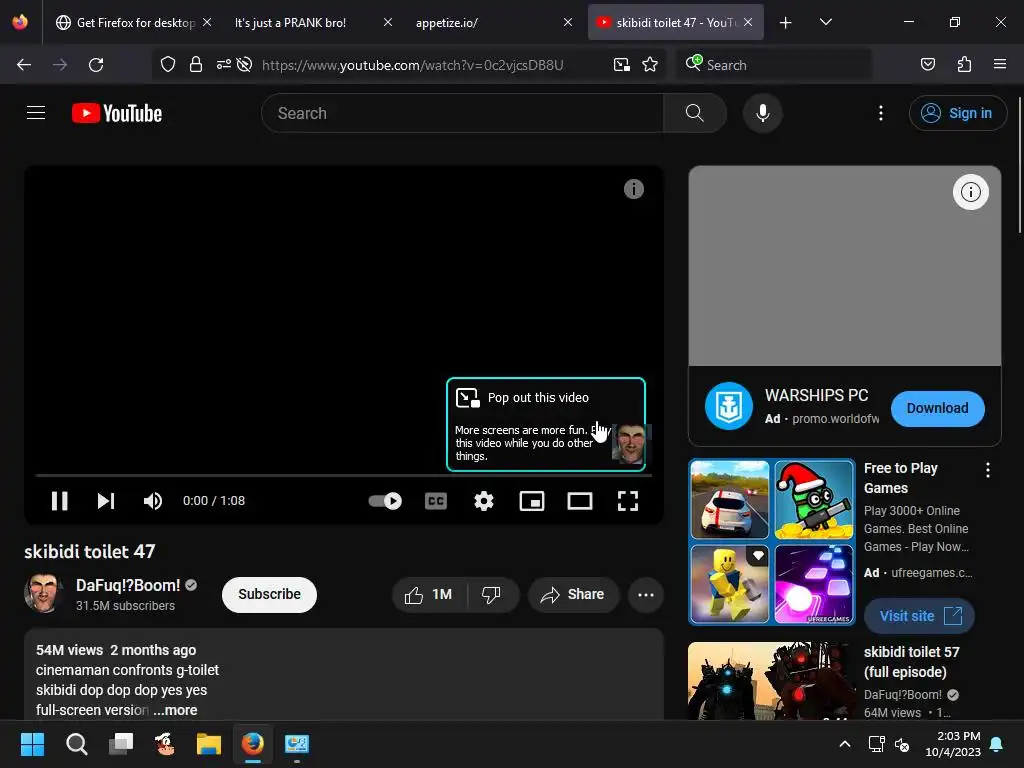Open the Firefox application menu
Image resolution: width=1024 pixels, height=768 pixels.
(1000, 65)
